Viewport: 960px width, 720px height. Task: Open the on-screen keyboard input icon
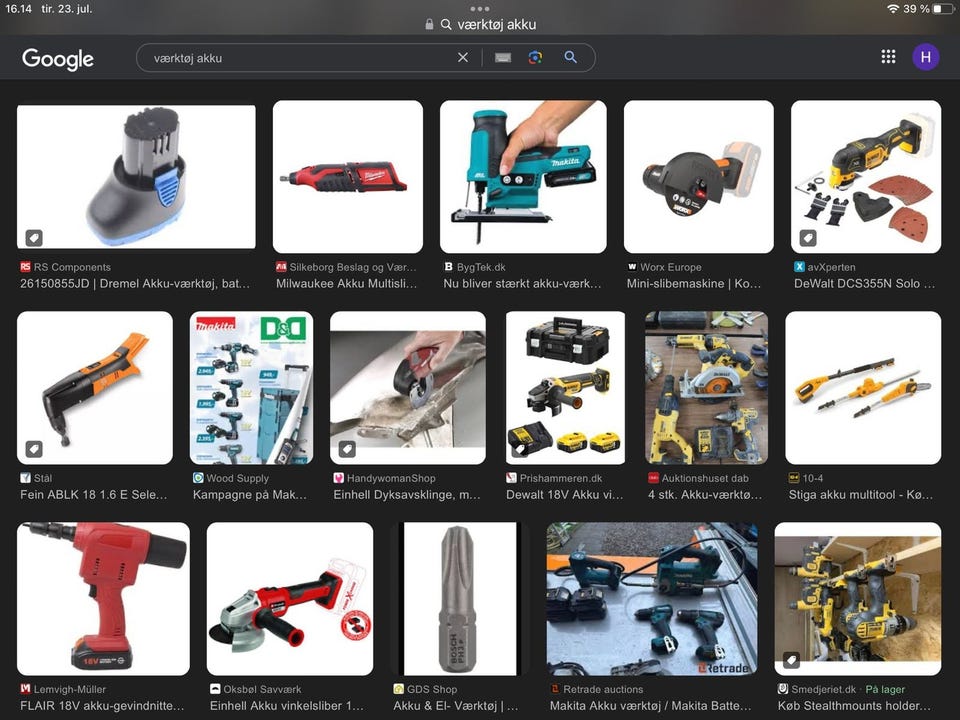click(x=503, y=58)
